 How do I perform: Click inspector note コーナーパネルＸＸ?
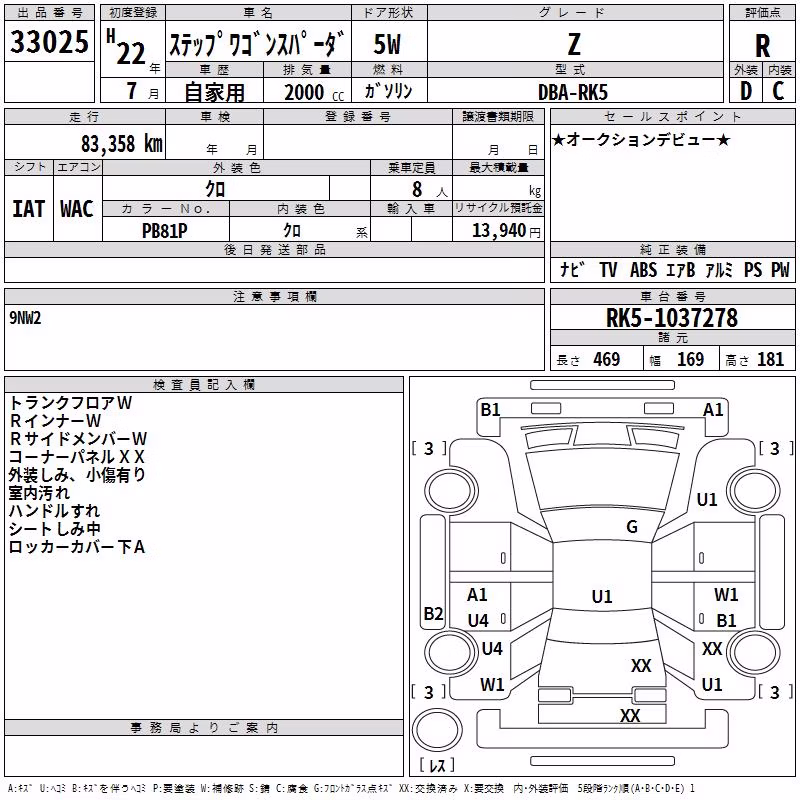point(77,457)
